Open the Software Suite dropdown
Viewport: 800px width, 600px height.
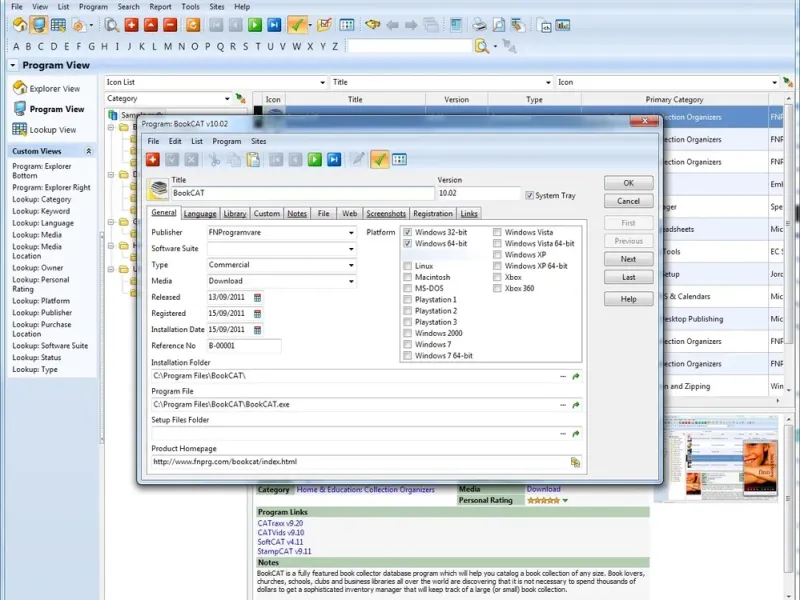(351, 249)
